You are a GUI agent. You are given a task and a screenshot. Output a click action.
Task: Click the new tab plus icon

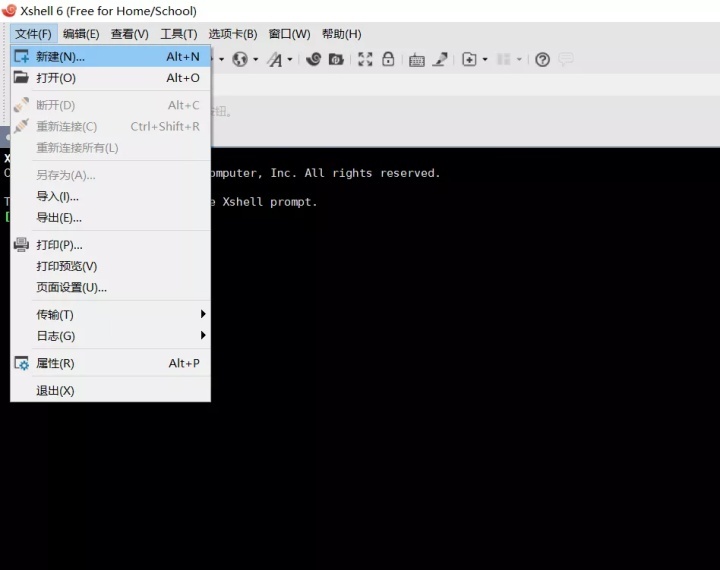pos(469,59)
